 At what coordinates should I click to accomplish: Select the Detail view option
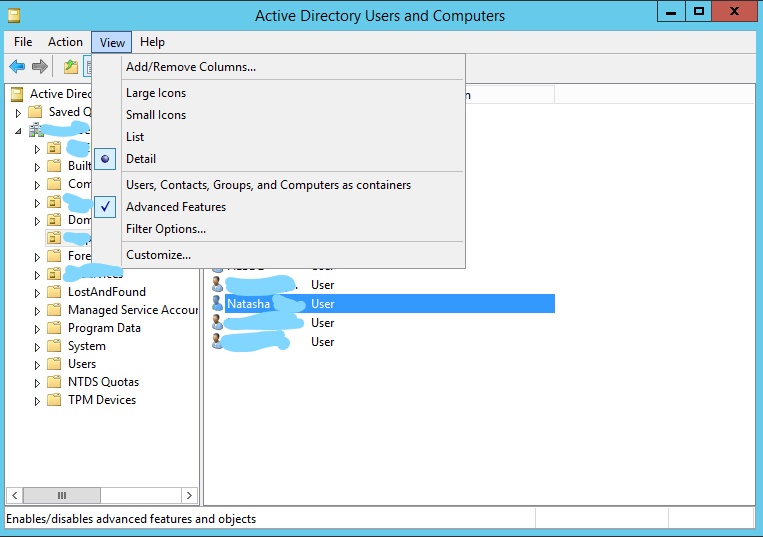point(141,159)
